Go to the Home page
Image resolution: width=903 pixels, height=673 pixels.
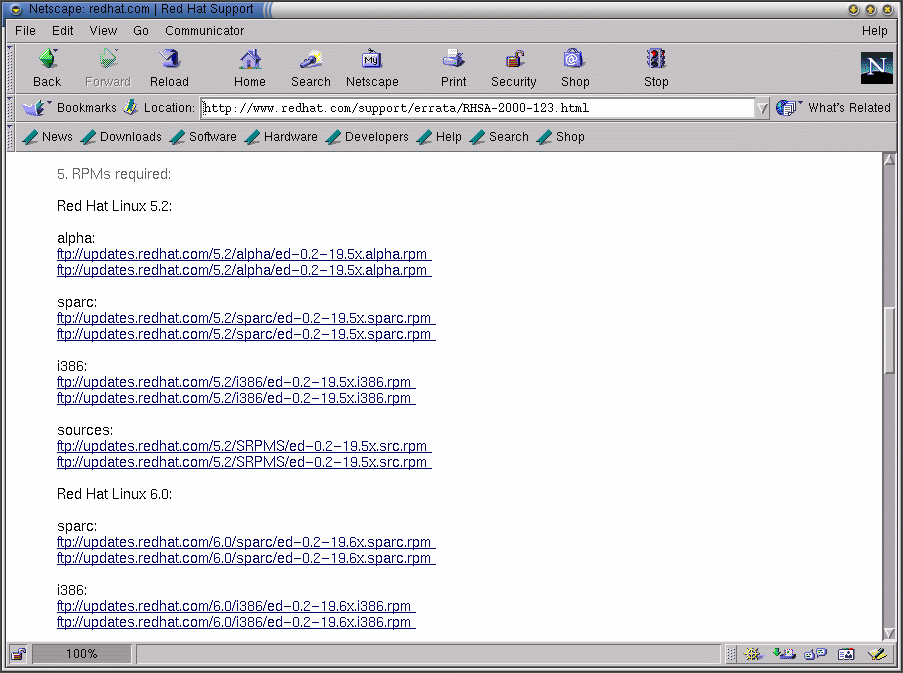point(250,68)
